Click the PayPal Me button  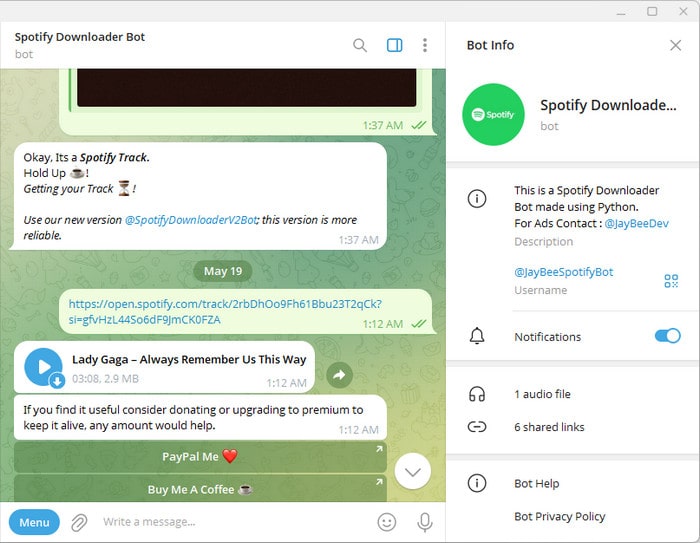point(200,457)
